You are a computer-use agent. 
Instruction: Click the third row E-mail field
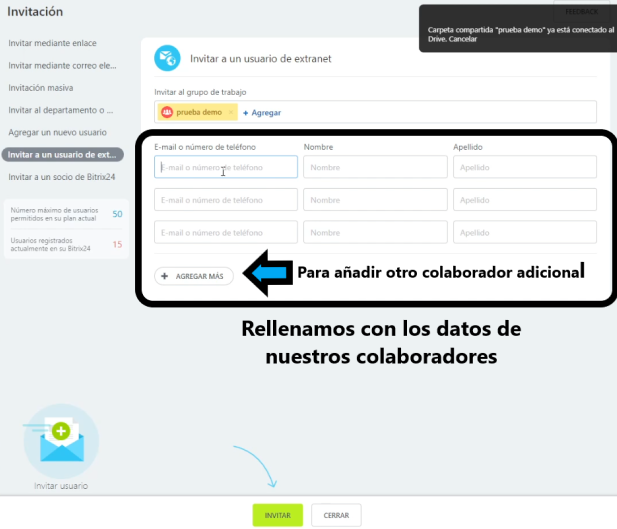click(226, 233)
